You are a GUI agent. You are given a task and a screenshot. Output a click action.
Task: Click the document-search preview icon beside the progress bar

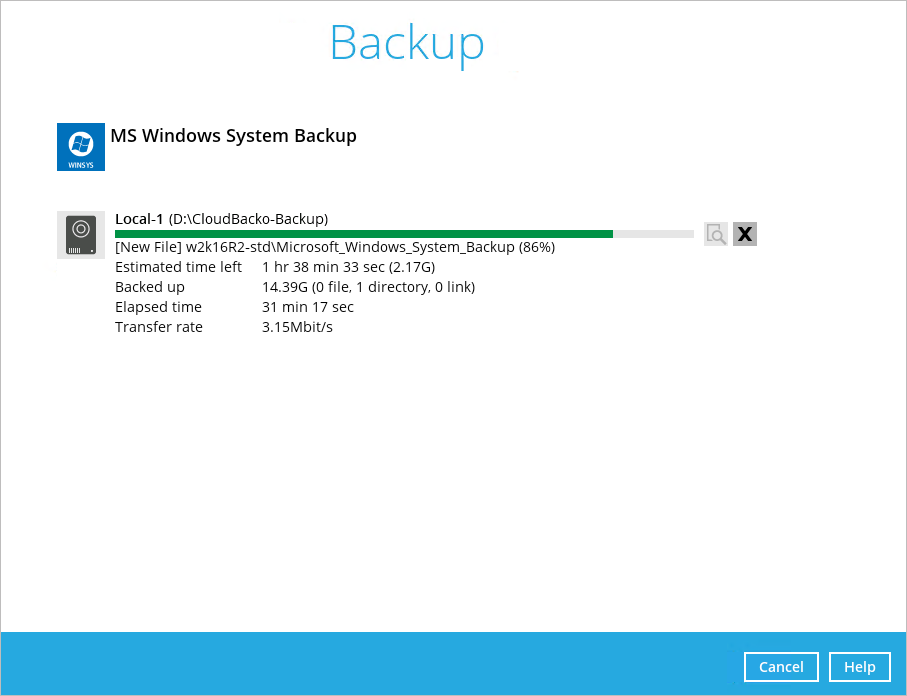point(716,234)
